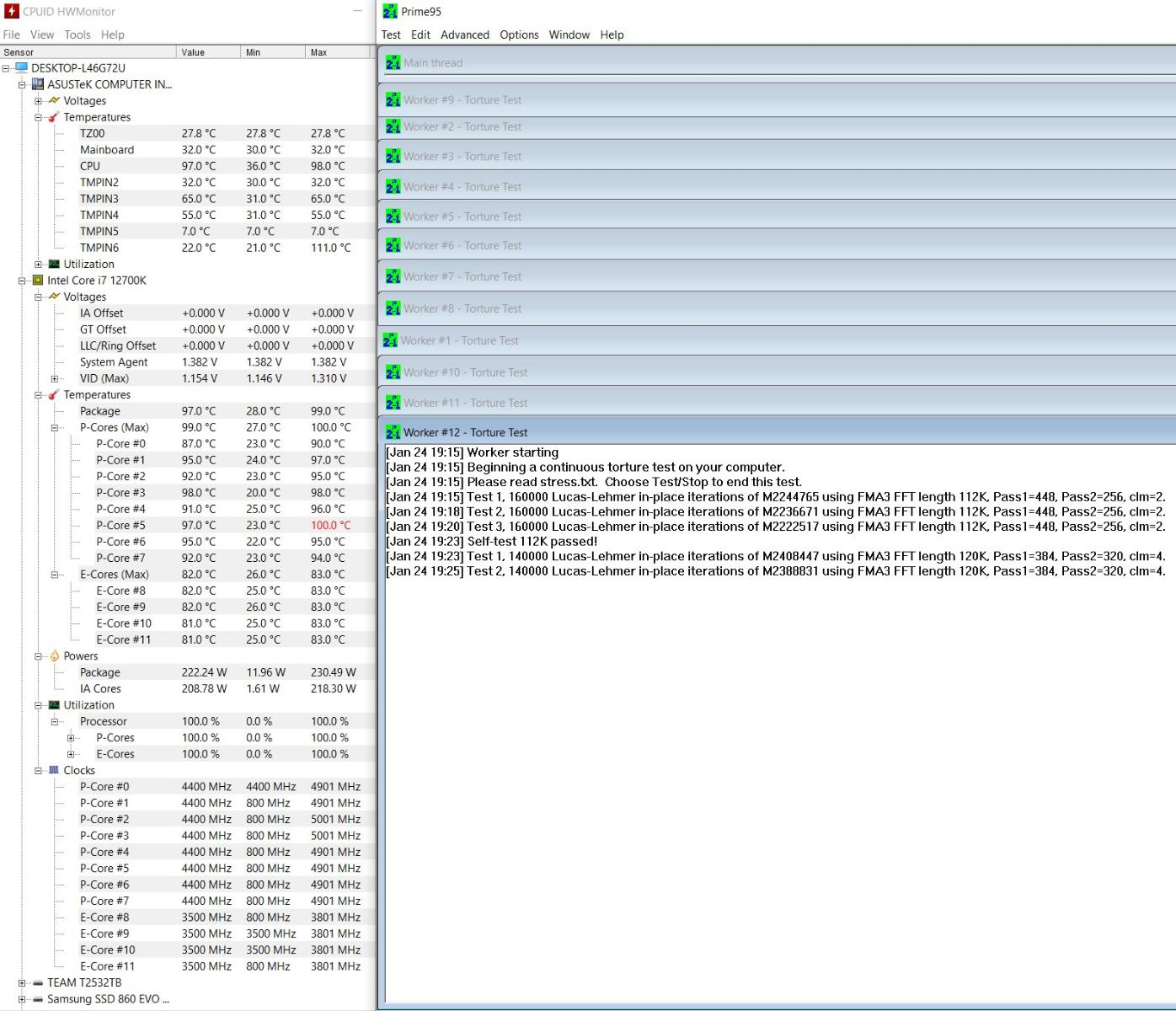Click the Worker #9 Torture Test icon
The height and width of the screenshot is (1011, 1176).
393,99
